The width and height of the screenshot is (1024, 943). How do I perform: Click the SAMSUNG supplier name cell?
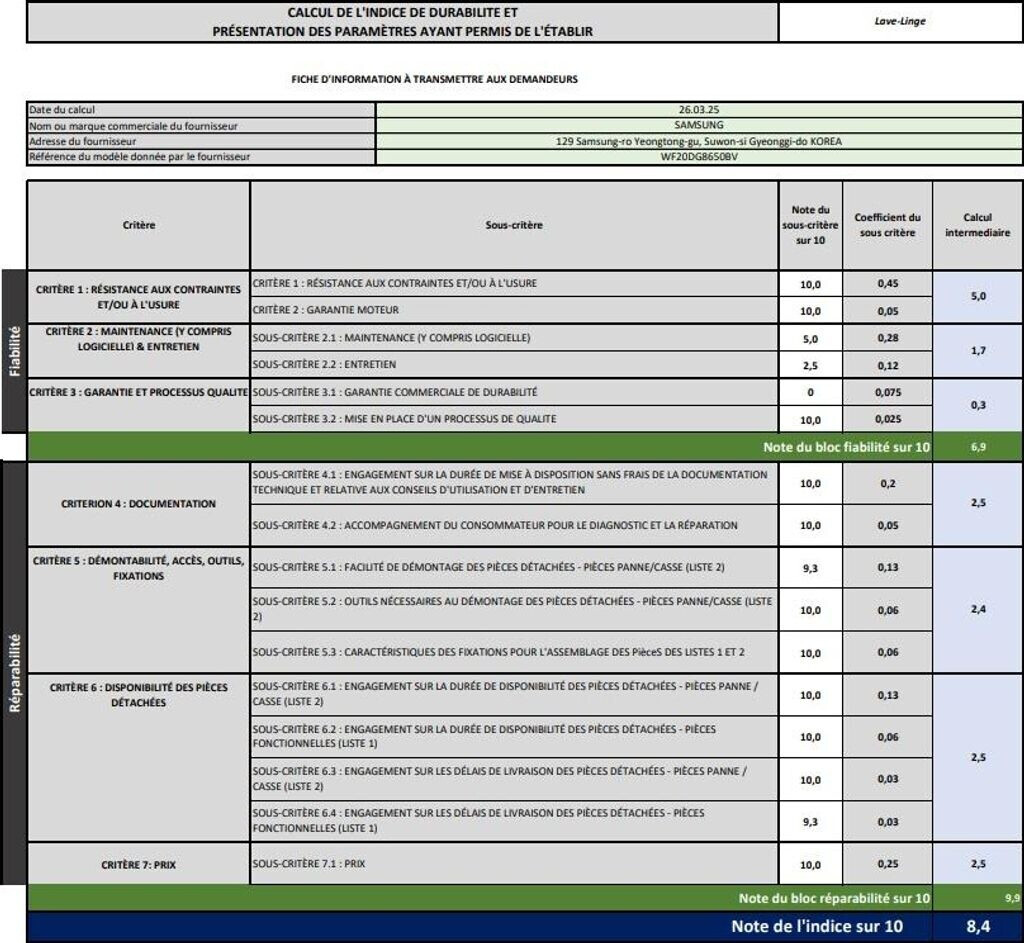click(698, 125)
